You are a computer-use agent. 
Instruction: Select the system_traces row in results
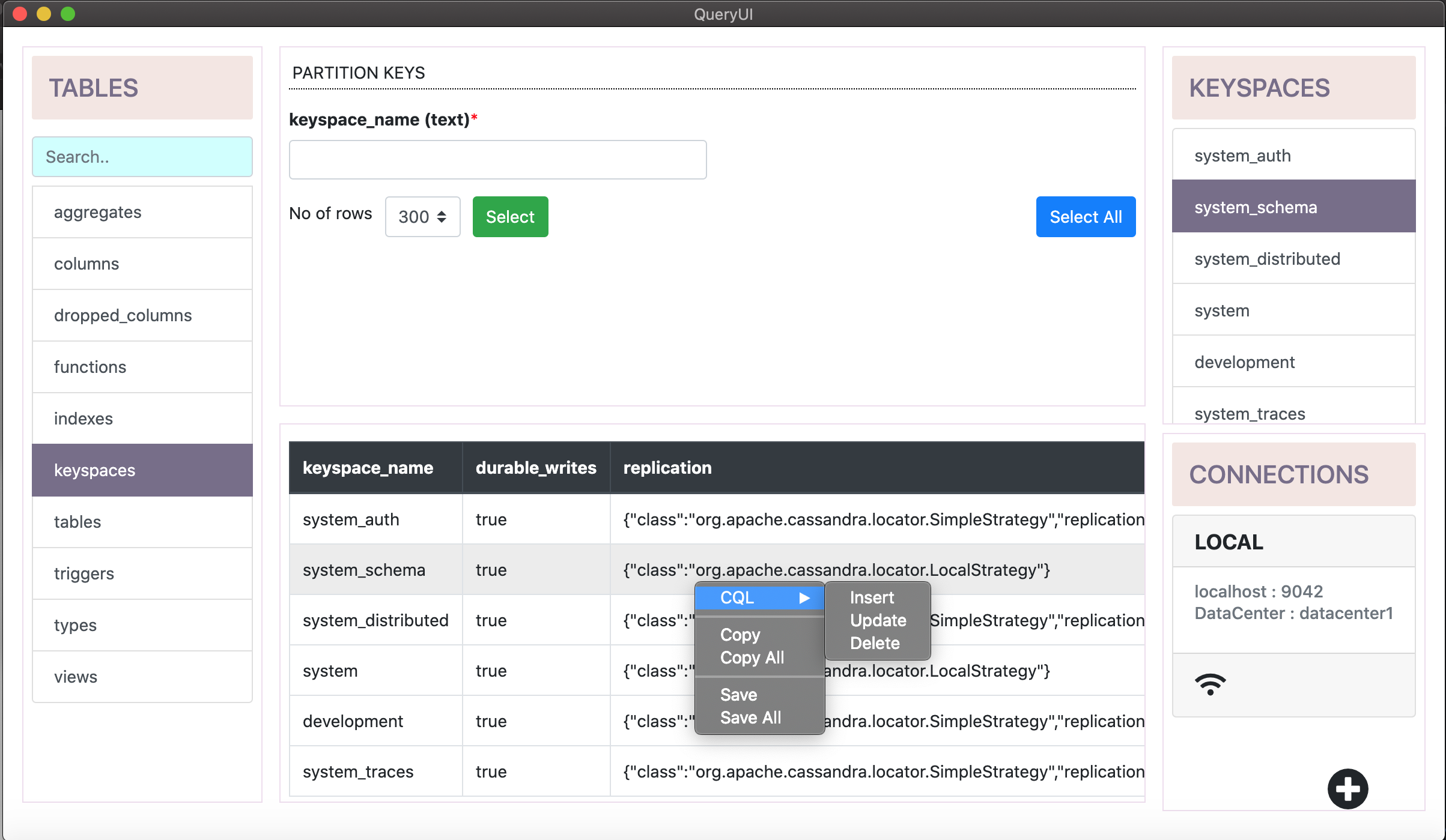point(358,771)
